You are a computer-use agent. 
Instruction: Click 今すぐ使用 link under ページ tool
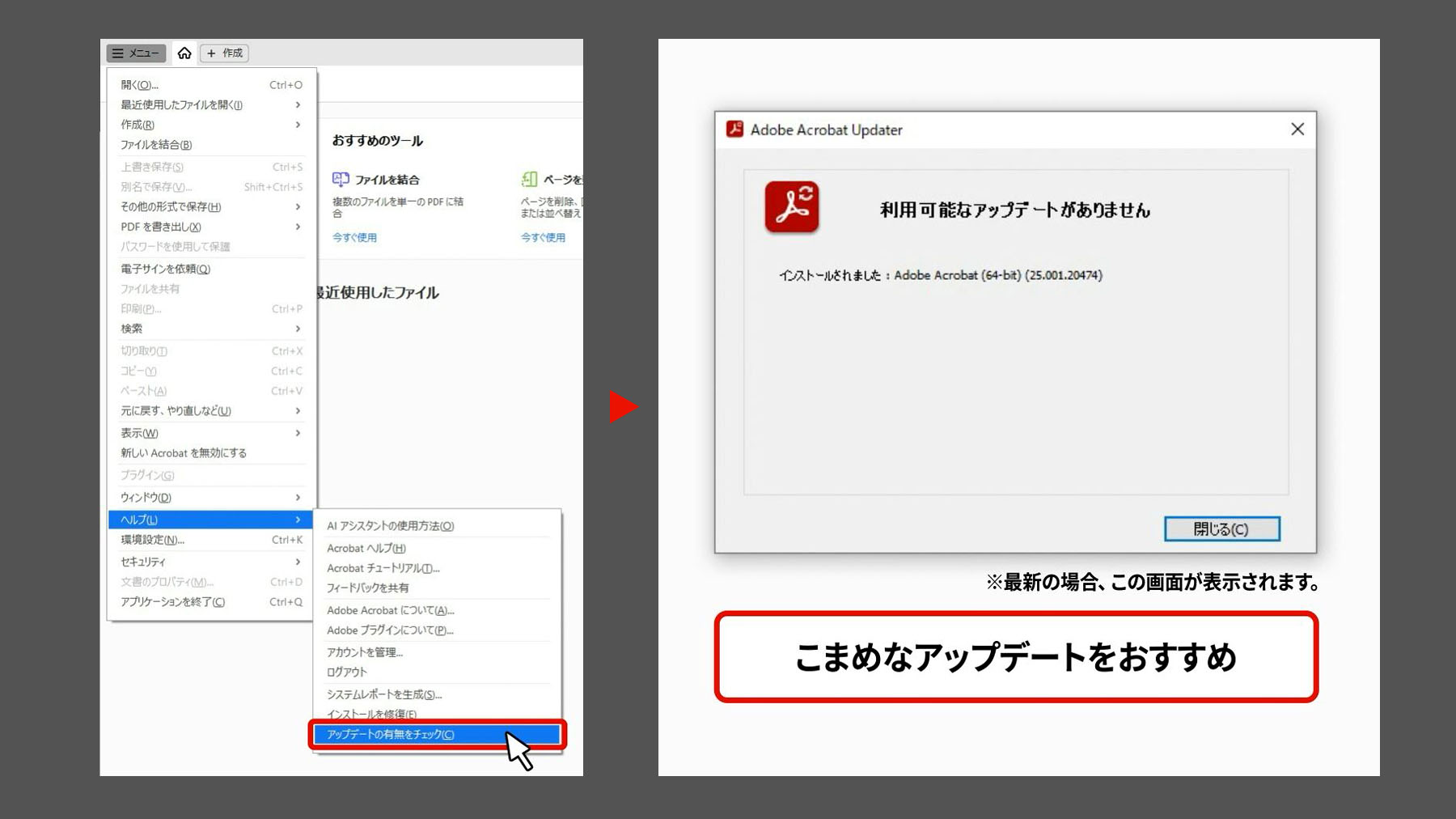pos(543,238)
